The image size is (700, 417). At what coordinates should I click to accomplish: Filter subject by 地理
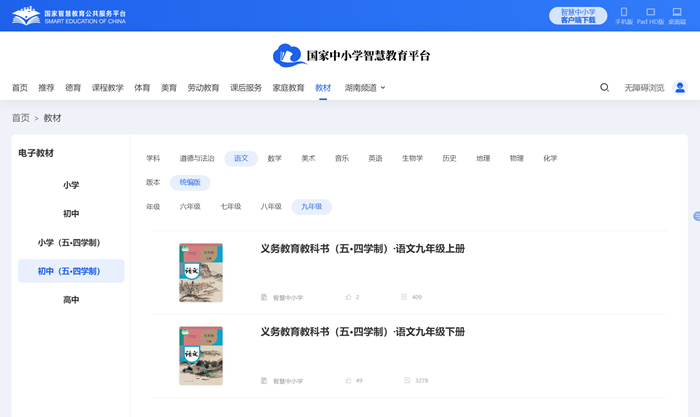483,158
